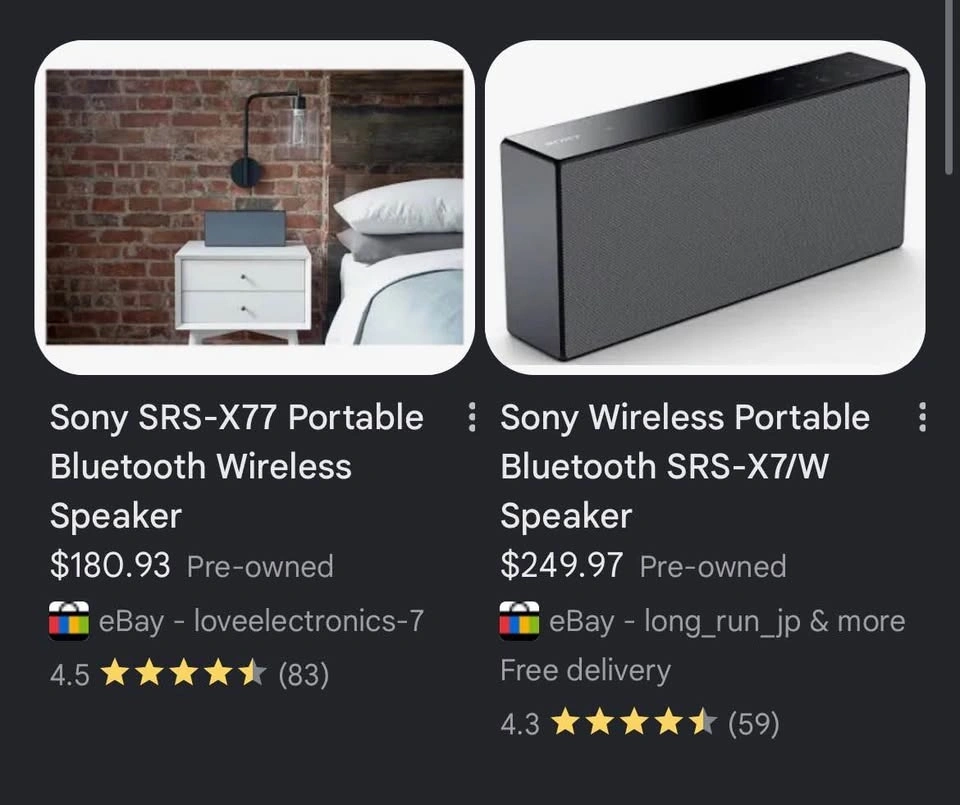960x805 pixels.
Task: Open the three-dot menu for Sony SRS-X77
Action: [471, 417]
